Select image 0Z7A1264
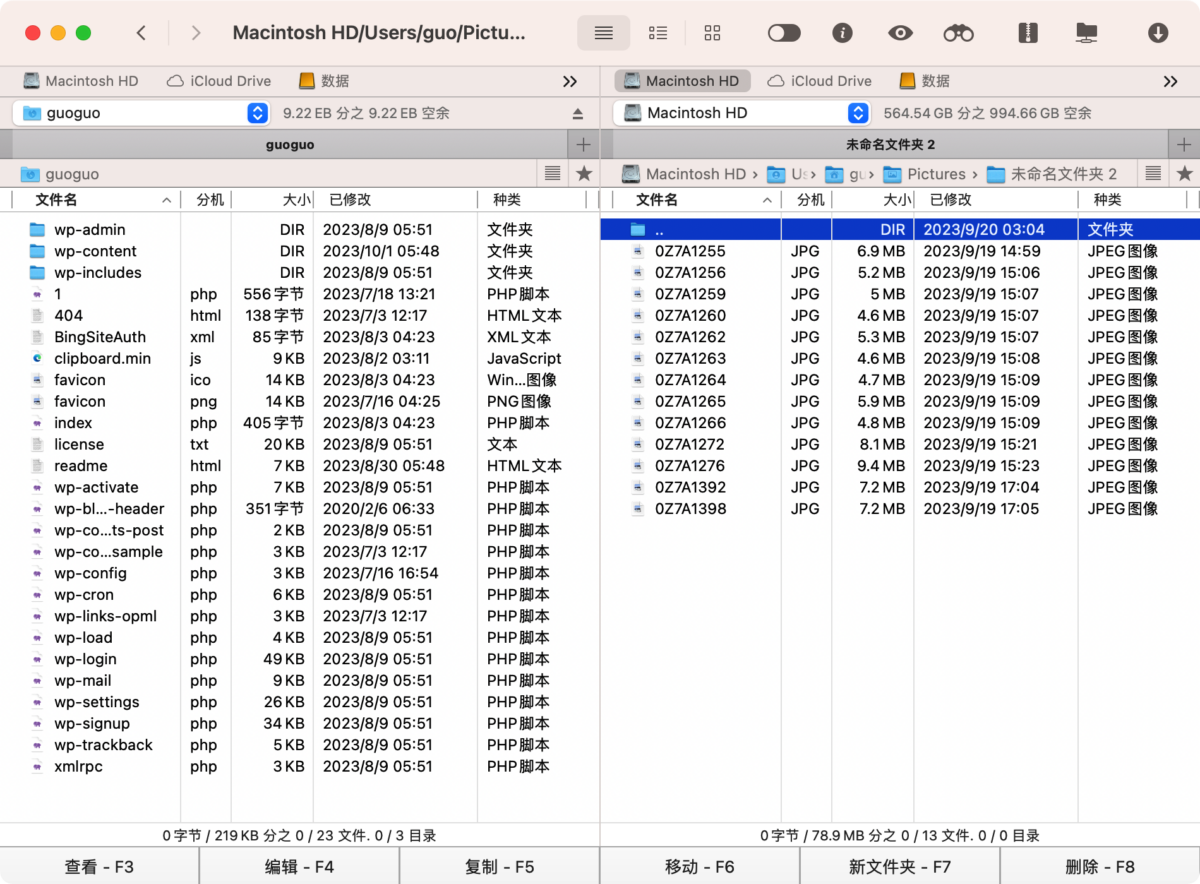The width and height of the screenshot is (1200, 884). (x=900, y=380)
